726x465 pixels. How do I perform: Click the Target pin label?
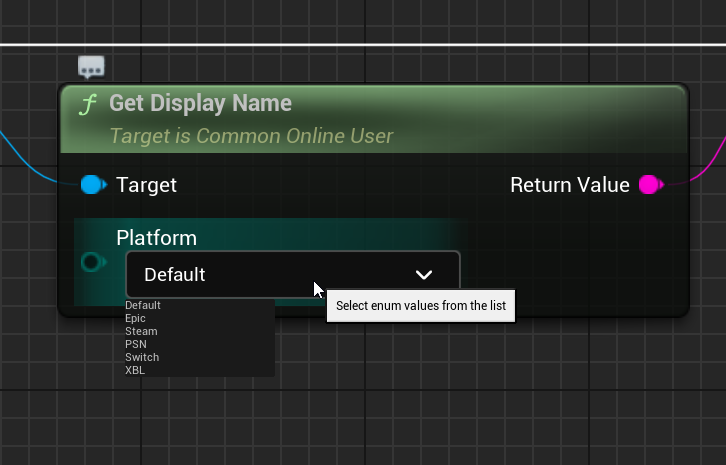(x=146, y=185)
